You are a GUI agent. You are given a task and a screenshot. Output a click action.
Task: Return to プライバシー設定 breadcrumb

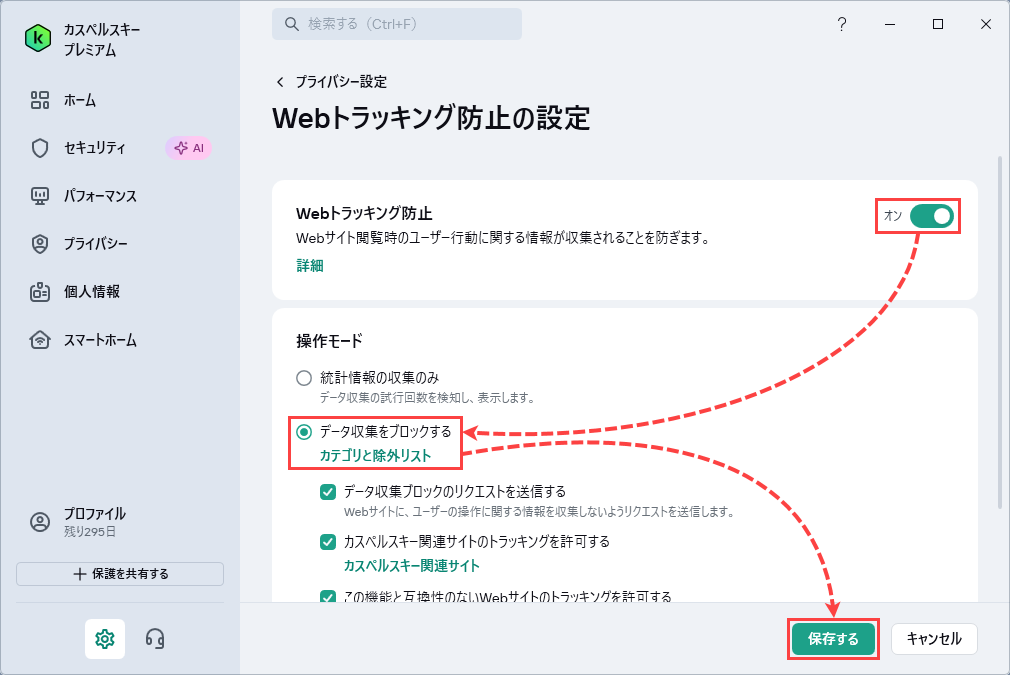(341, 82)
